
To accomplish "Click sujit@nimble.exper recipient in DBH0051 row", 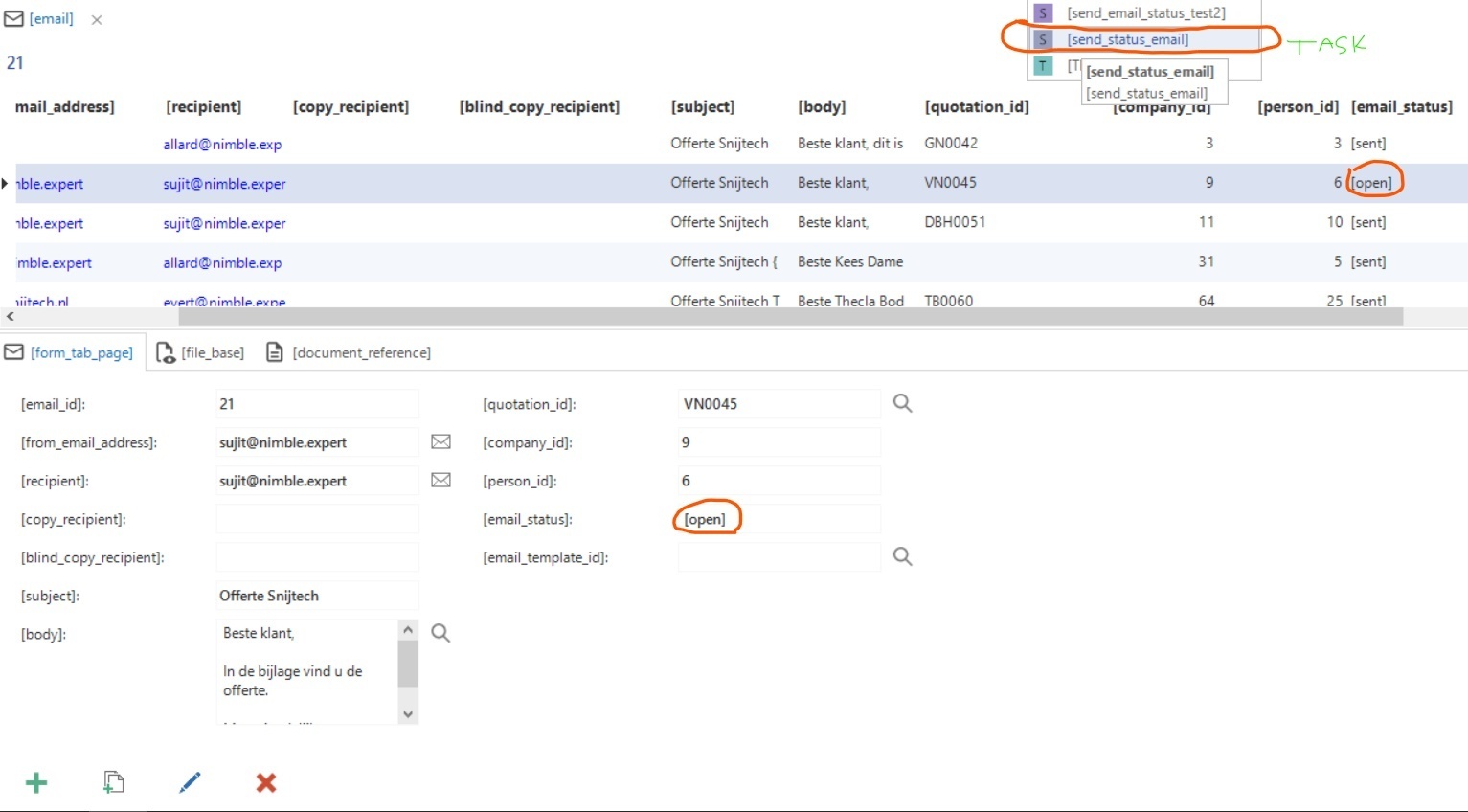I will point(224,222).
